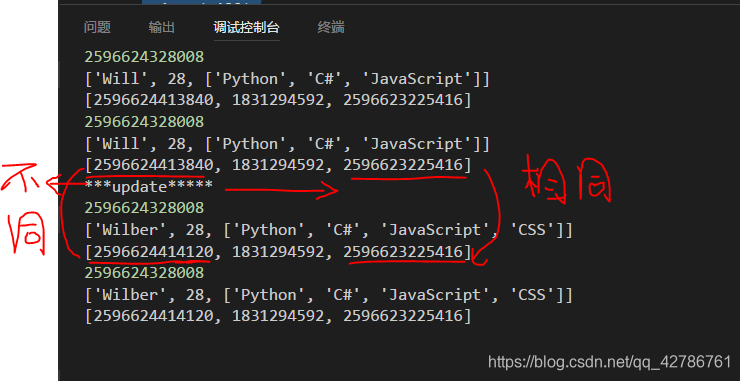Open the 输出 tab
The height and width of the screenshot is (381, 740).
[162, 27]
